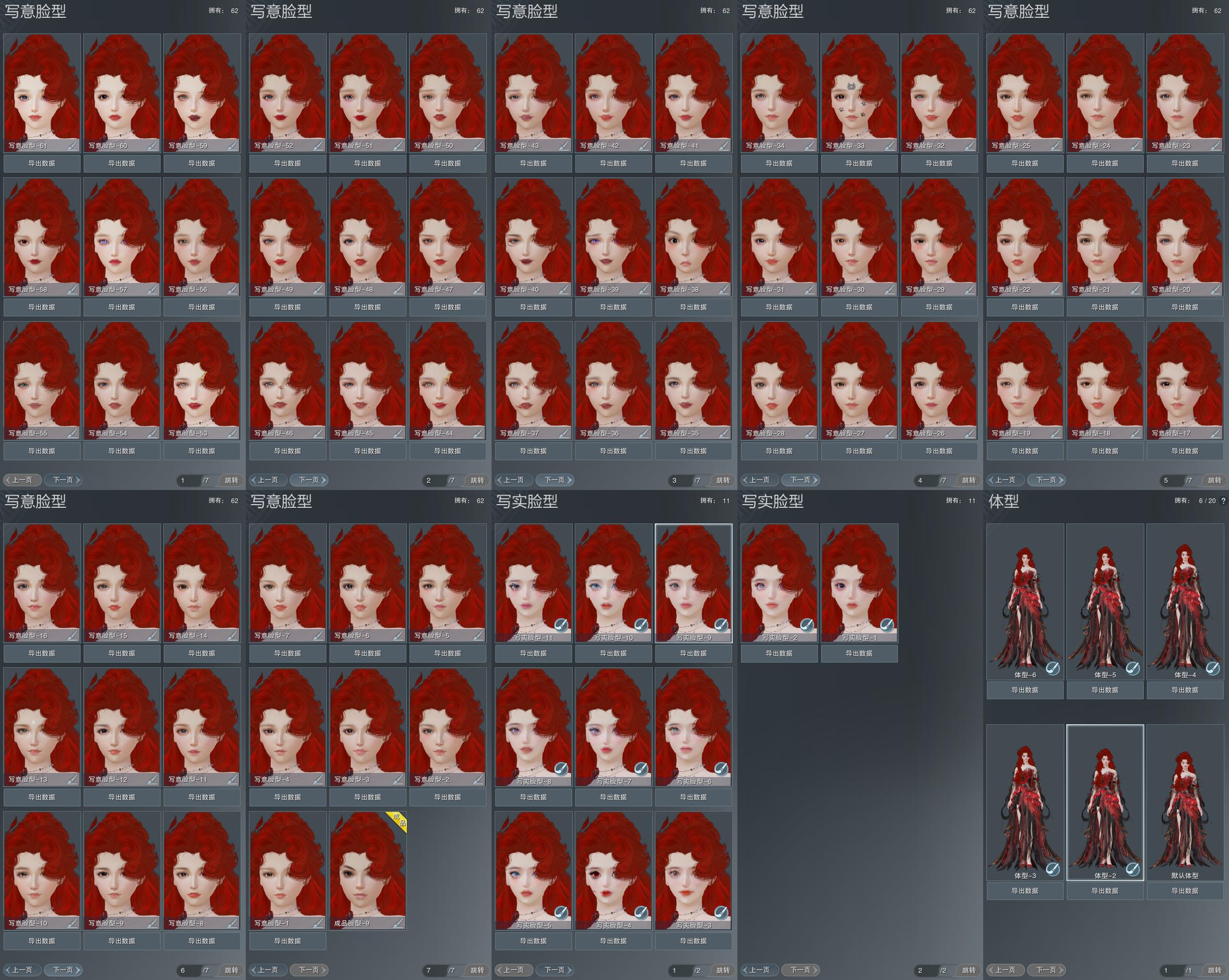Click the yellow 成品 corner badge
This screenshot has height=980, width=1229.
click(400, 821)
